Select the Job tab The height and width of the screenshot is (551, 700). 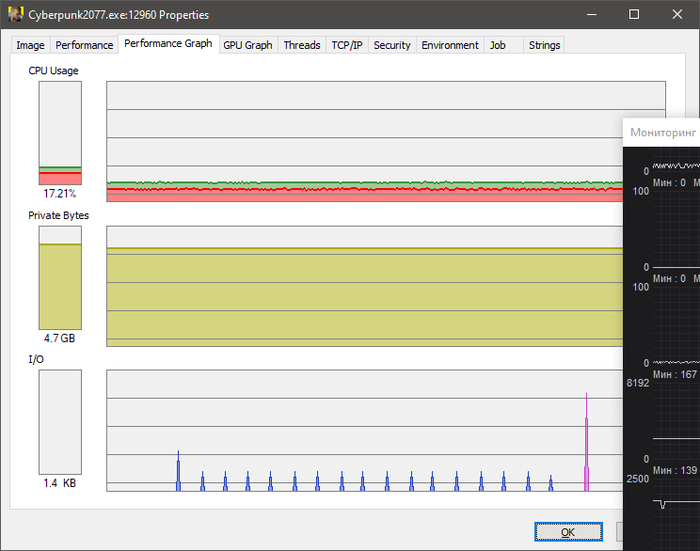tap(497, 45)
